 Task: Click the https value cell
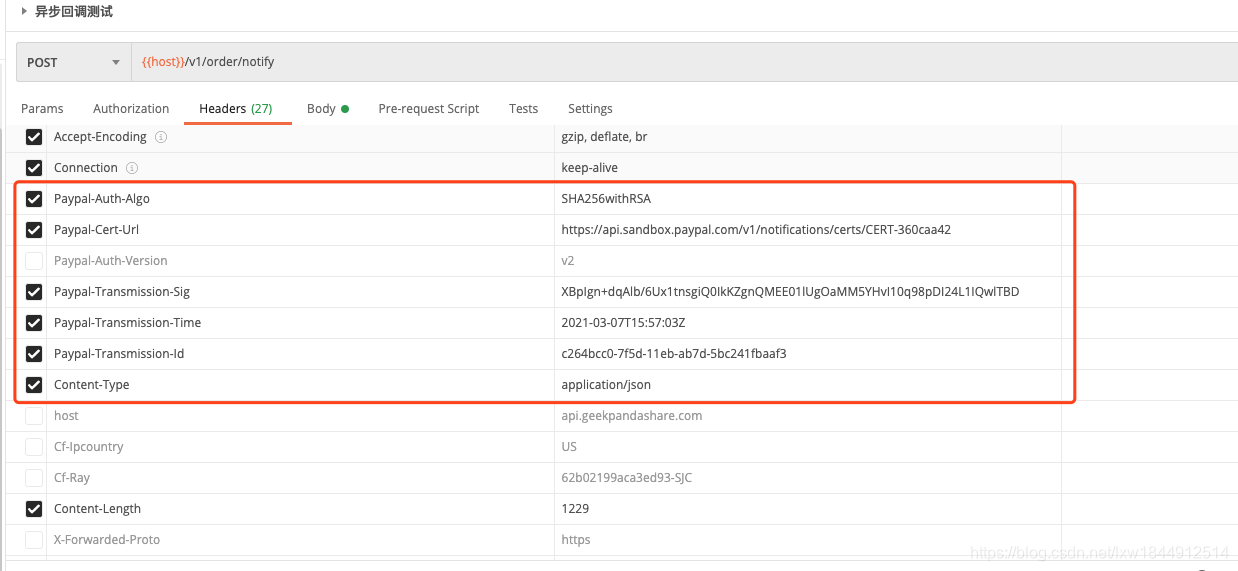808,540
